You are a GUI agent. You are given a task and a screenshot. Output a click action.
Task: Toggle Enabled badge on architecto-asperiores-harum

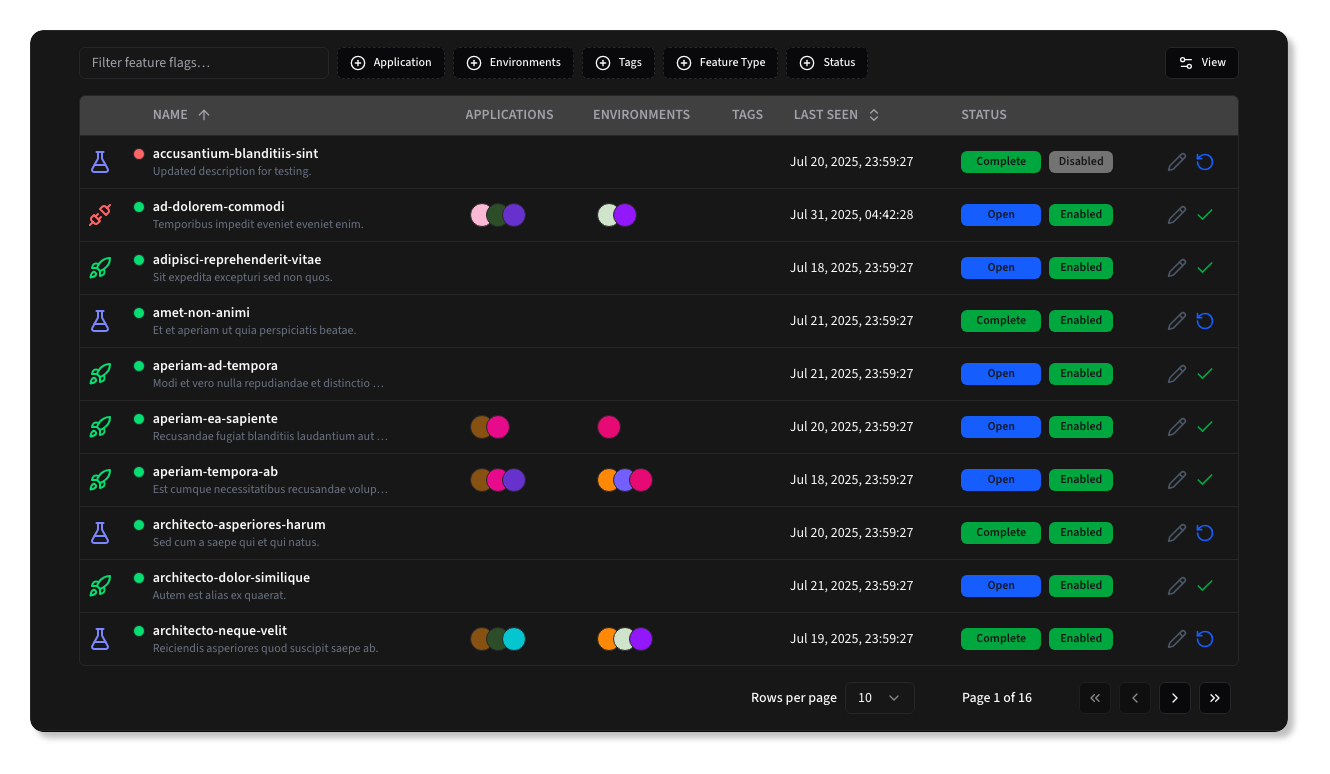point(1080,533)
